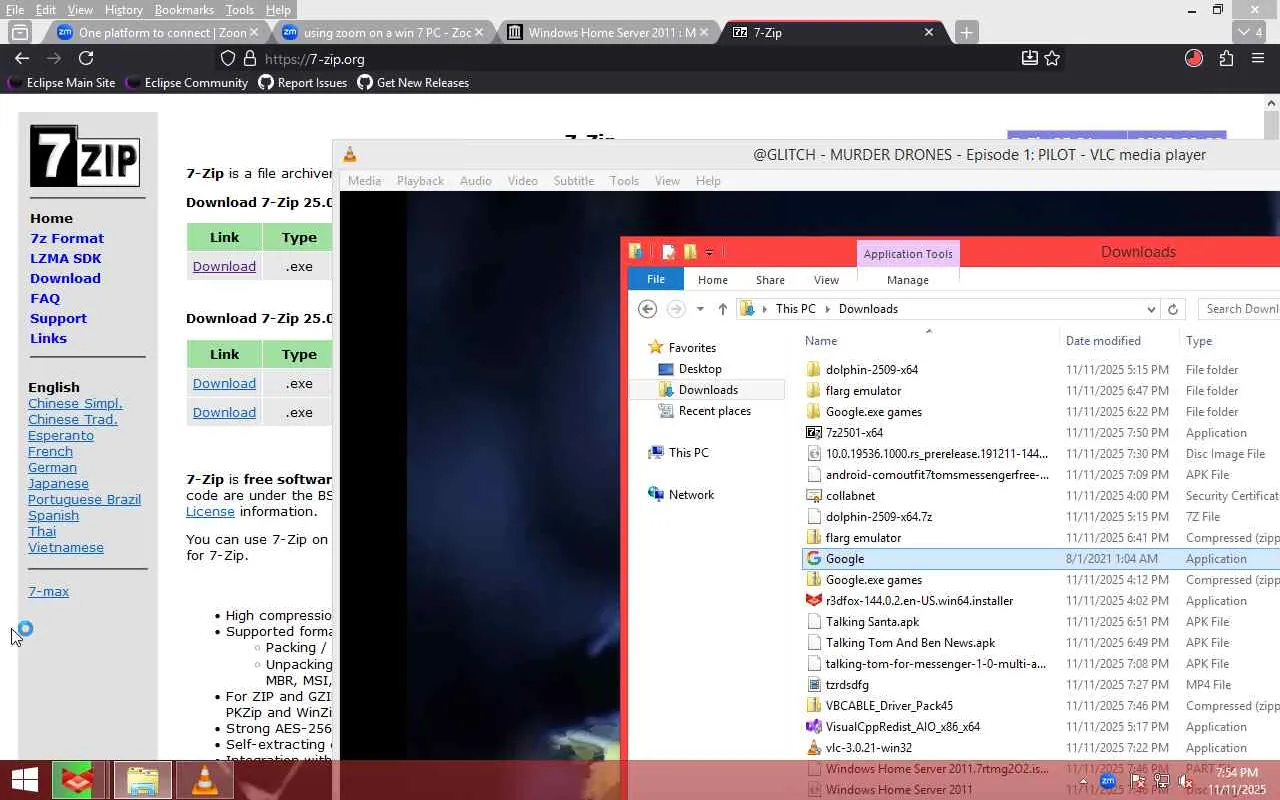Click the Firefox address bar URL
Viewport: 1280px width, 800px height.
click(x=314, y=59)
